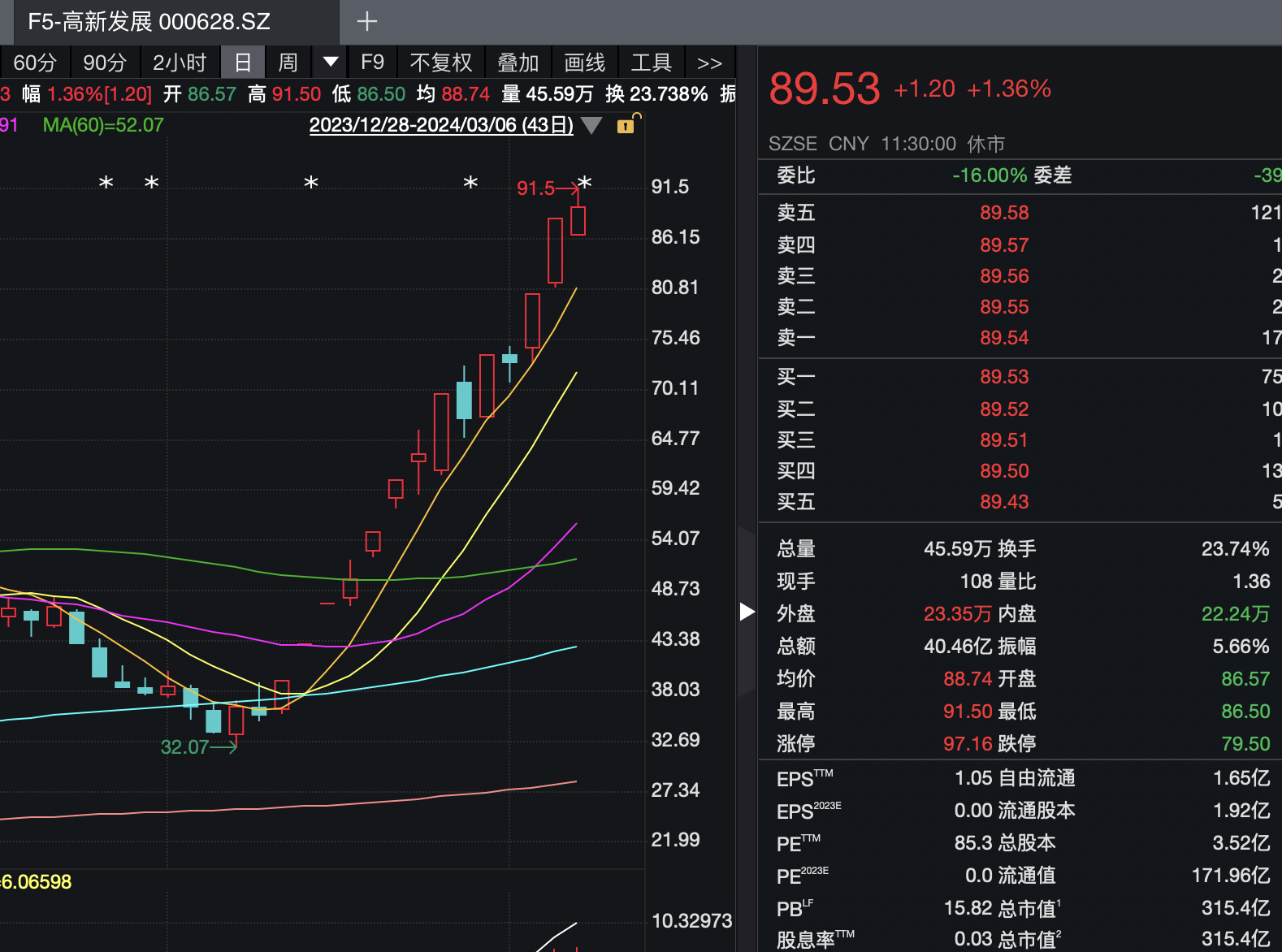Toggle the 日 daily period view
Screen dimensions: 1282x952
[242, 63]
